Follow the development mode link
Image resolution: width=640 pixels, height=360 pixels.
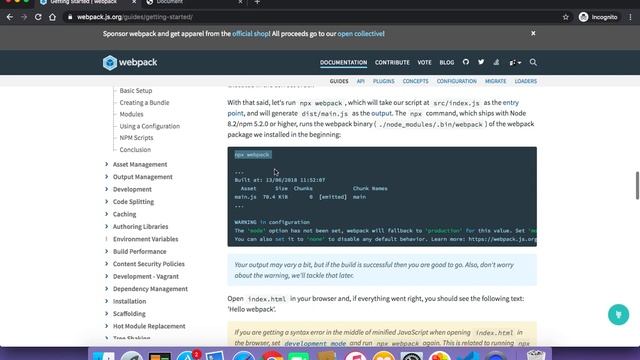pos(315,343)
